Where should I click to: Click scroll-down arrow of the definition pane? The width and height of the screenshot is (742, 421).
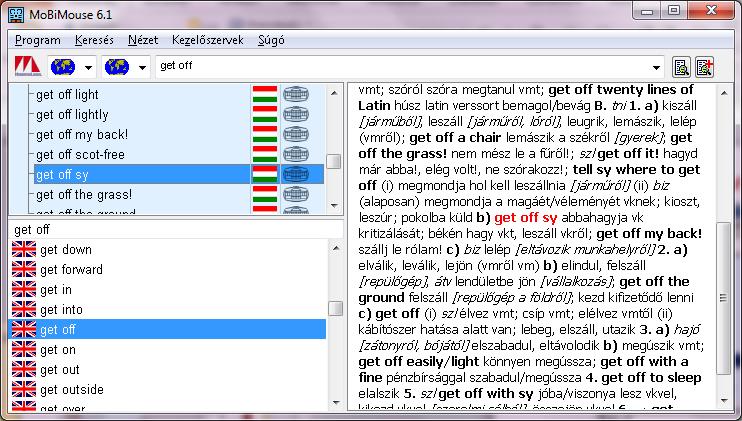click(724, 401)
